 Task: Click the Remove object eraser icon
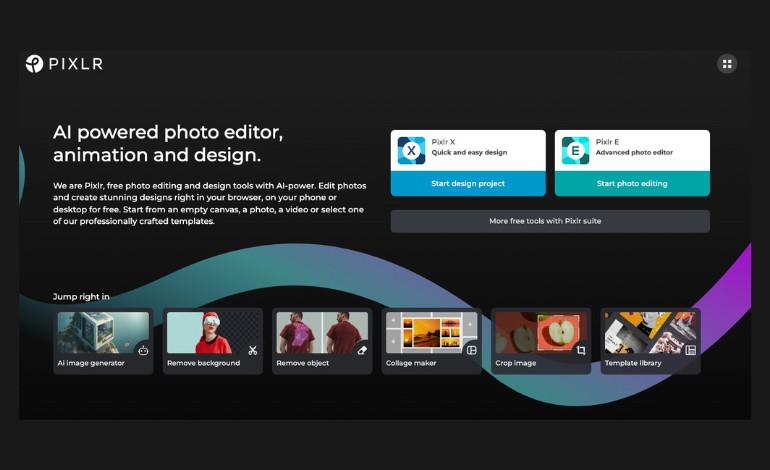362,350
